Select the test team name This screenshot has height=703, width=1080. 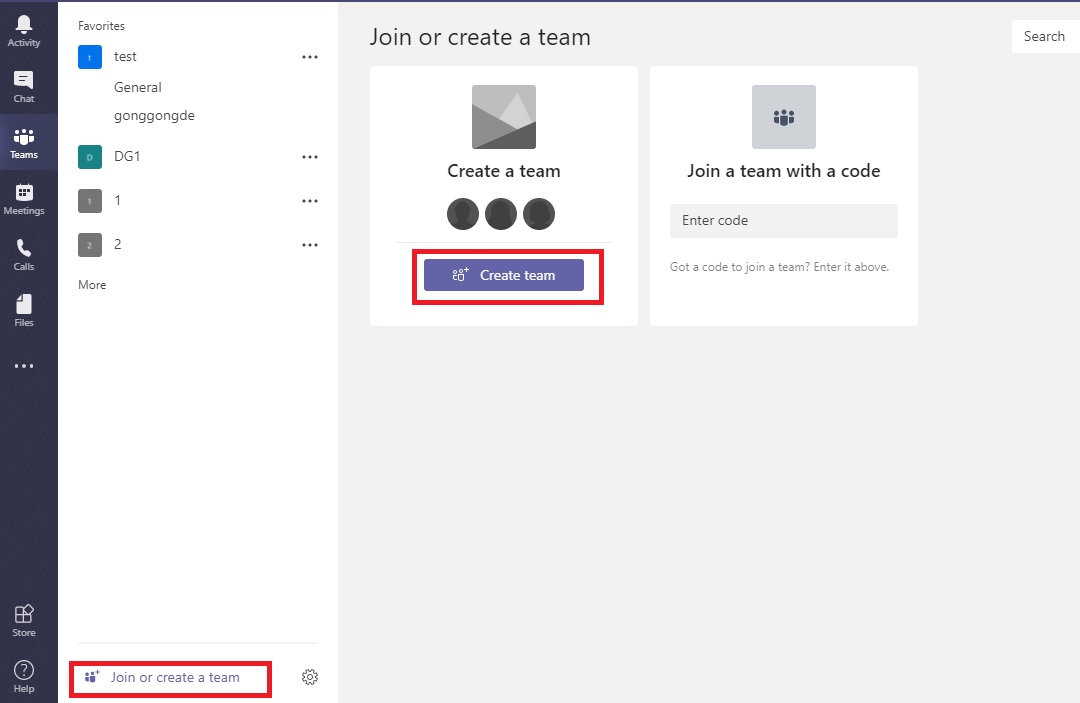pyautogui.click(x=125, y=56)
